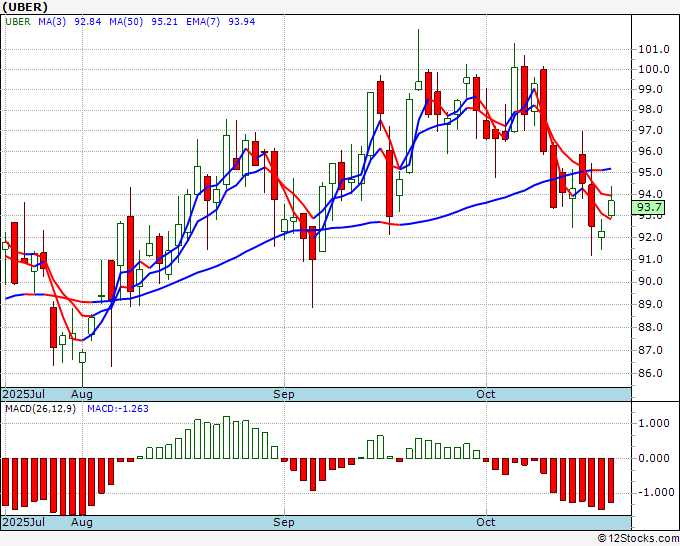Click Oct on the price chart's time axis
Image resolution: width=680 pixels, height=546 pixels.
tap(486, 394)
